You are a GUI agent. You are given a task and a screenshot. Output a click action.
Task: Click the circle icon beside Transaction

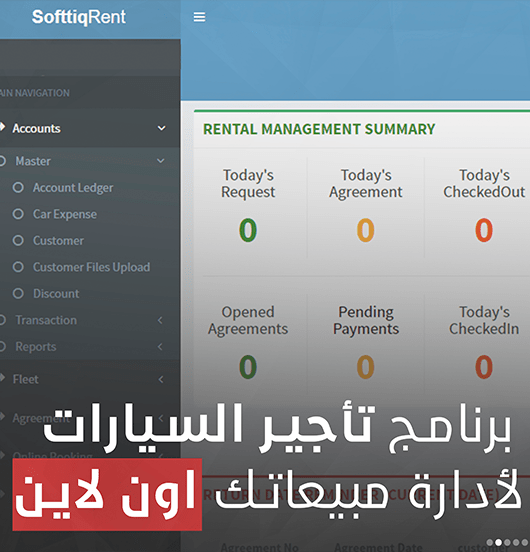click(2, 320)
